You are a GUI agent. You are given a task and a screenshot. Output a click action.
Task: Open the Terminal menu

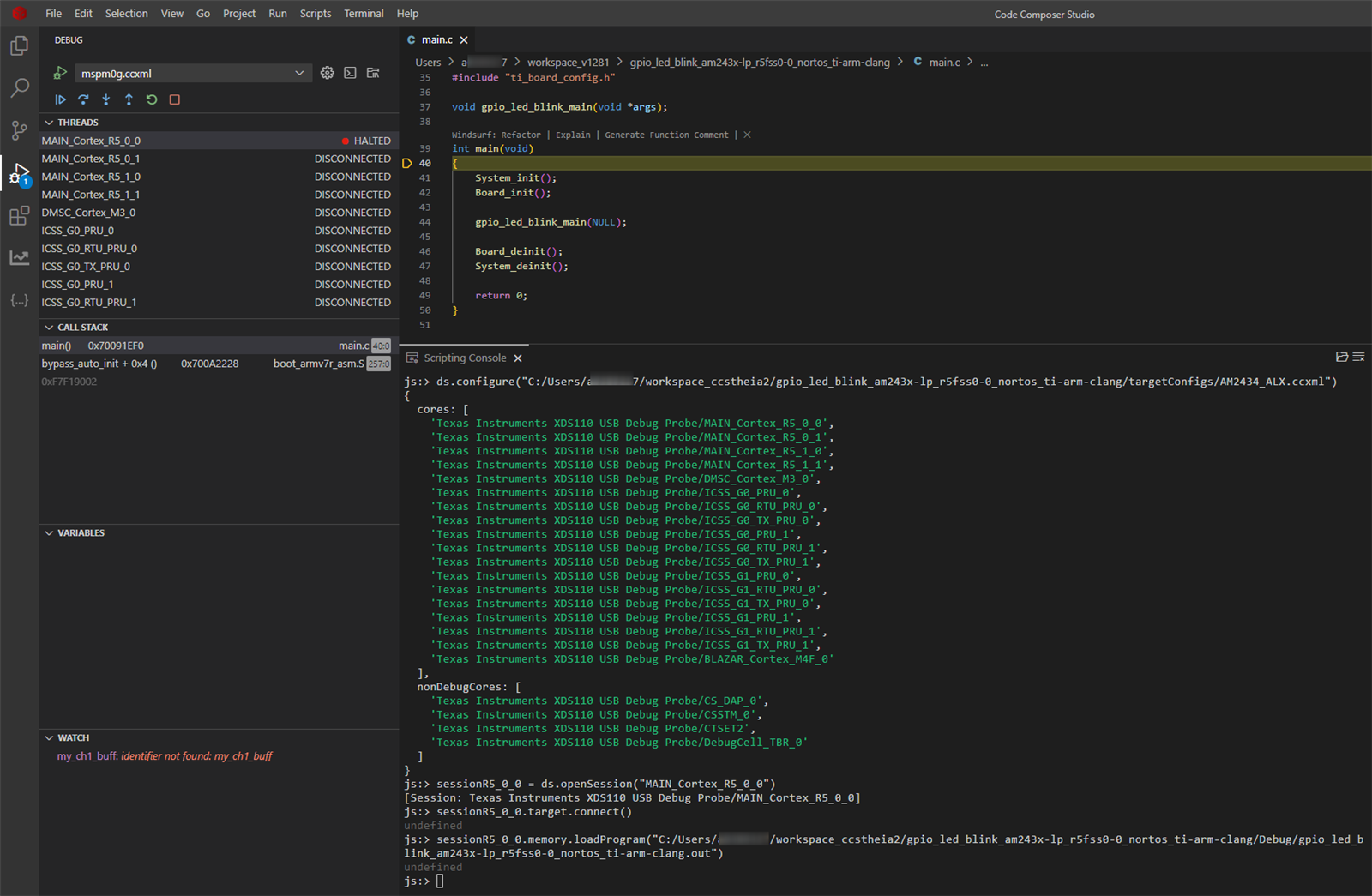pos(364,14)
